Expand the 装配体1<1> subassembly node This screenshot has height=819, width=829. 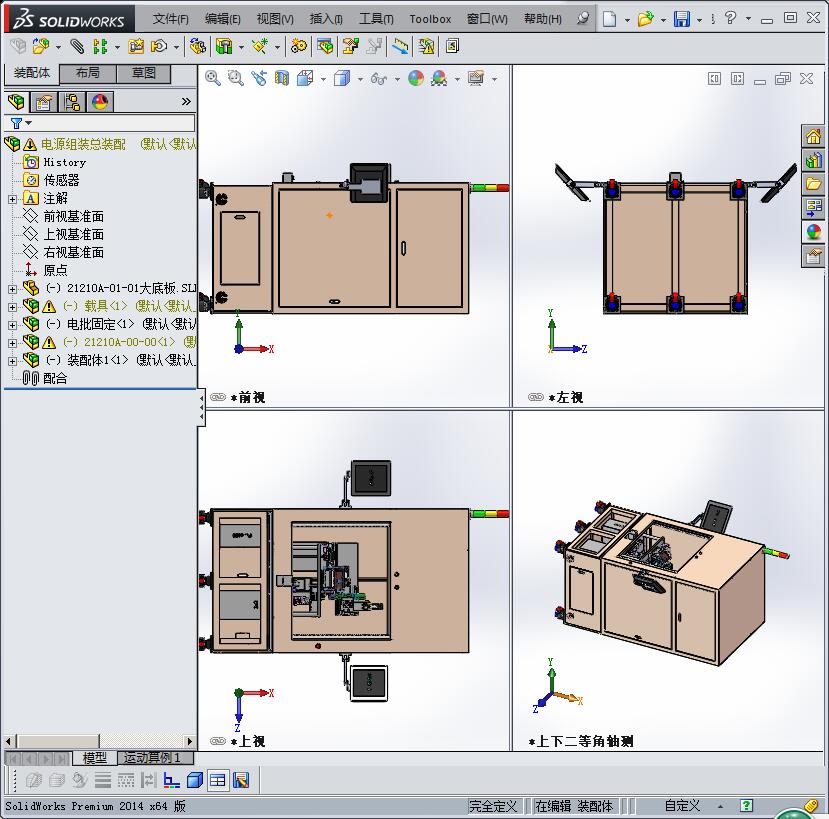13,361
